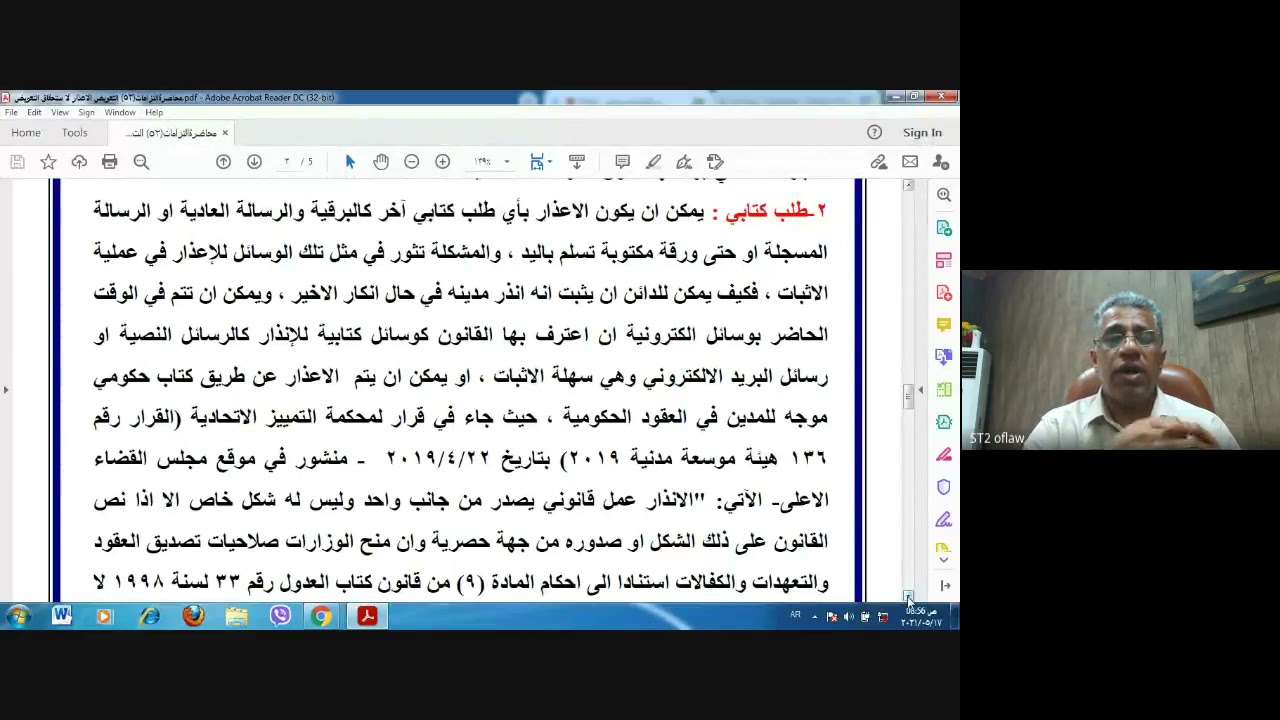Open Chrome from the taskbar
The width and height of the screenshot is (1280, 720).
click(321, 616)
